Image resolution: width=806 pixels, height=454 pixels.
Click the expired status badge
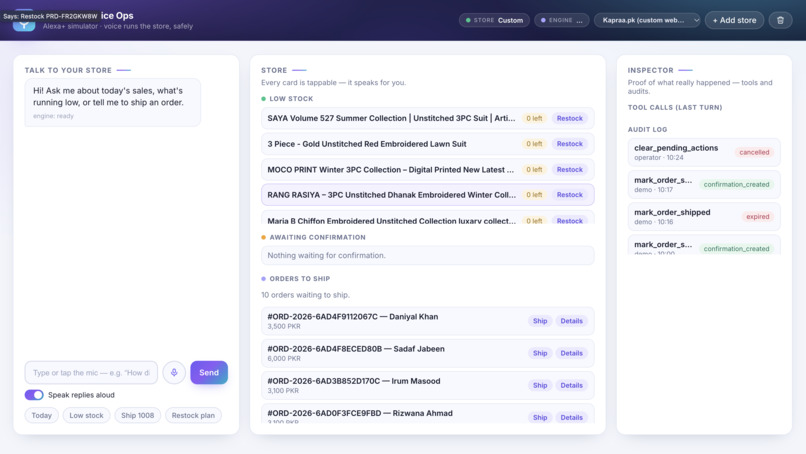click(x=758, y=216)
